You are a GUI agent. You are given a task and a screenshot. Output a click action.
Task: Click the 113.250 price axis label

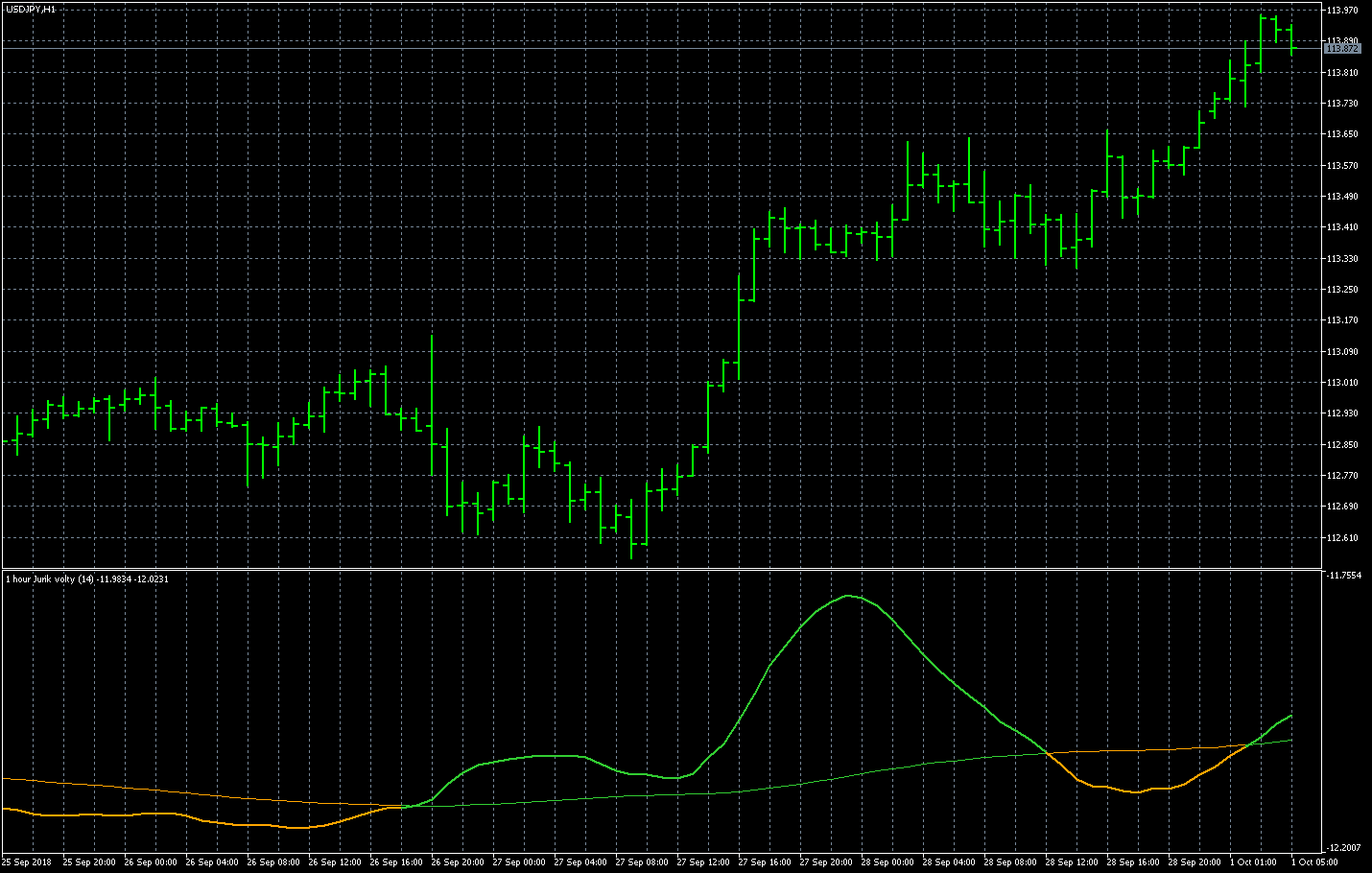1341,290
